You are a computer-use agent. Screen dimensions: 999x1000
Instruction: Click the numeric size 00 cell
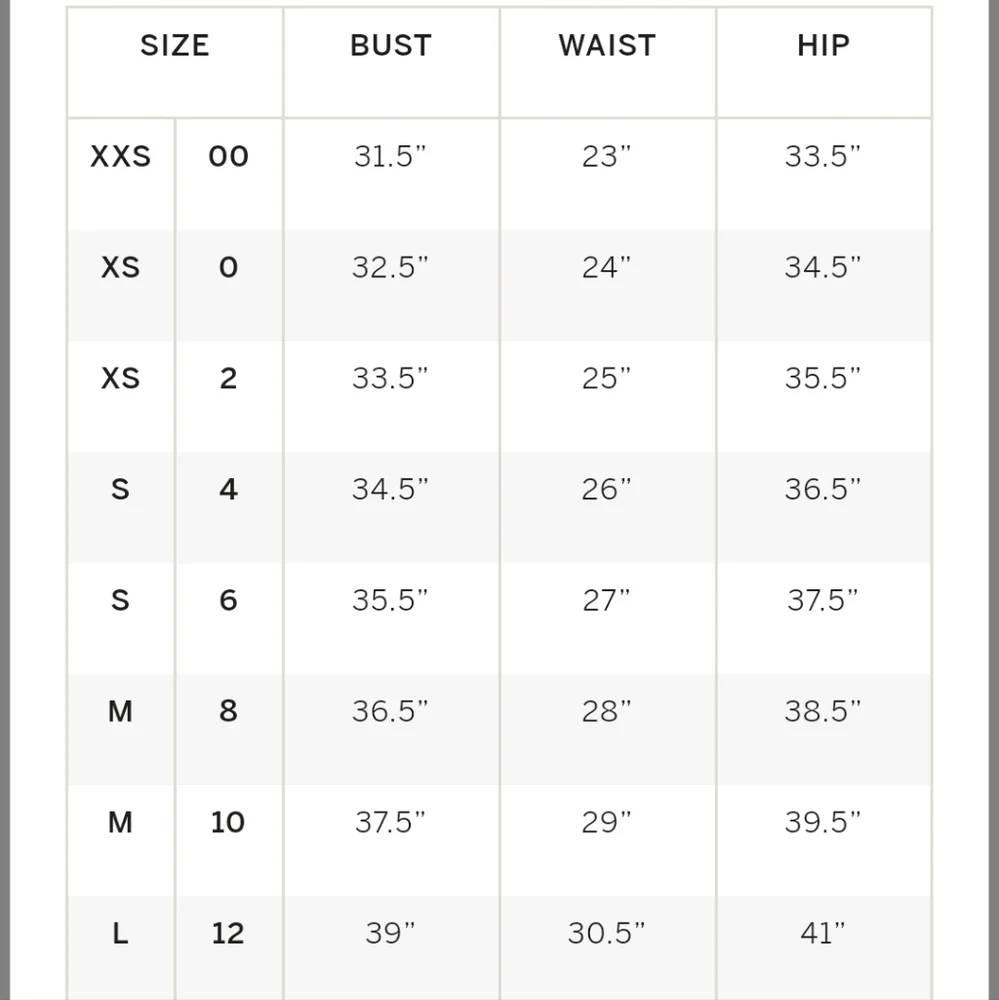tap(228, 157)
